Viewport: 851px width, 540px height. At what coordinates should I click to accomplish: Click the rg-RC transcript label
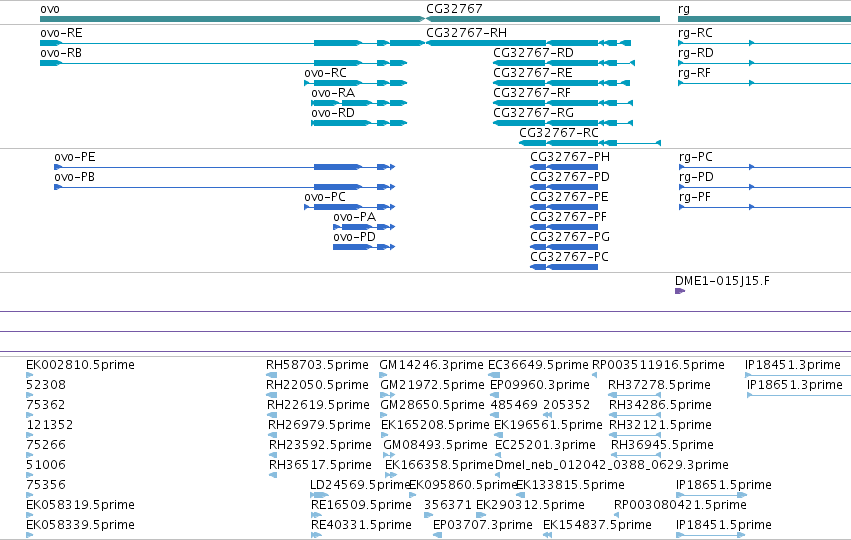click(x=695, y=33)
